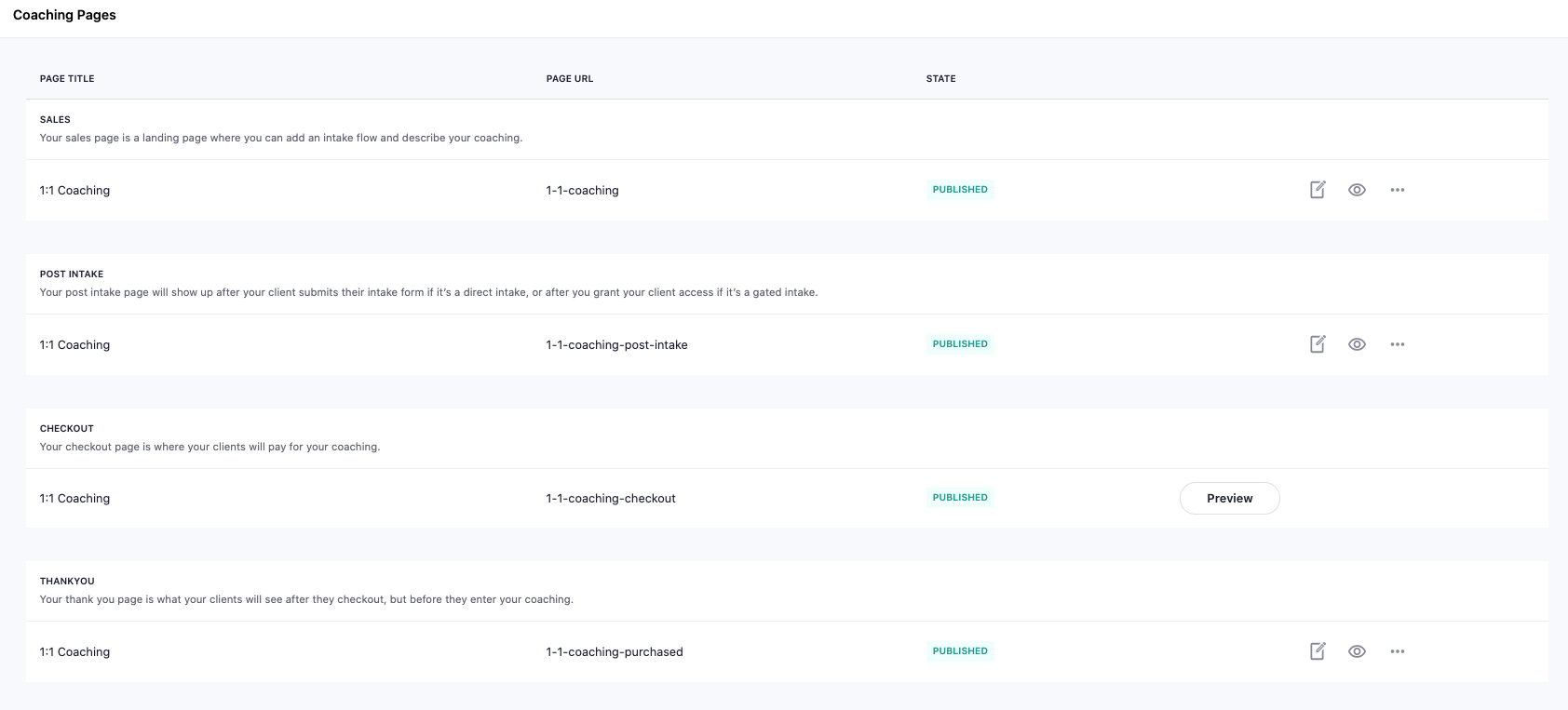This screenshot has width=1568, height=710.
Task: Click the State column header
Action: 940,79
